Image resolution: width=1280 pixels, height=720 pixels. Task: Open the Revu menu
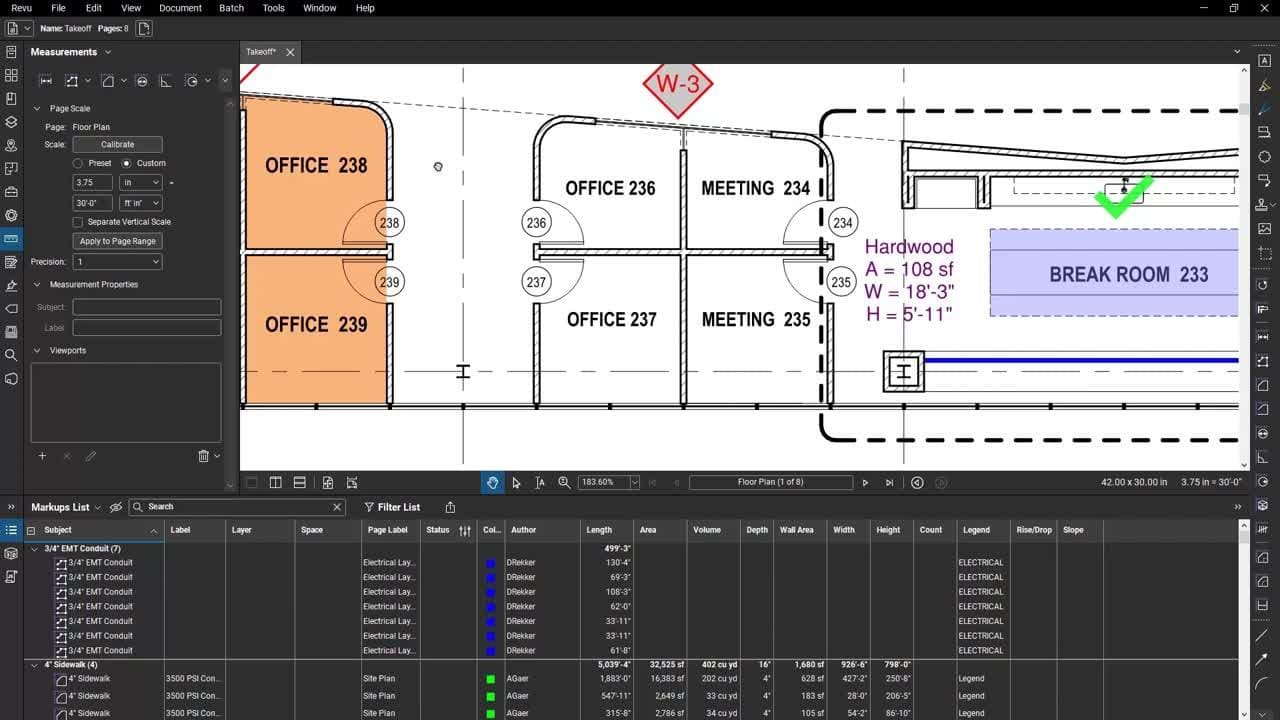pyautogui.click(x=21, y=8)
